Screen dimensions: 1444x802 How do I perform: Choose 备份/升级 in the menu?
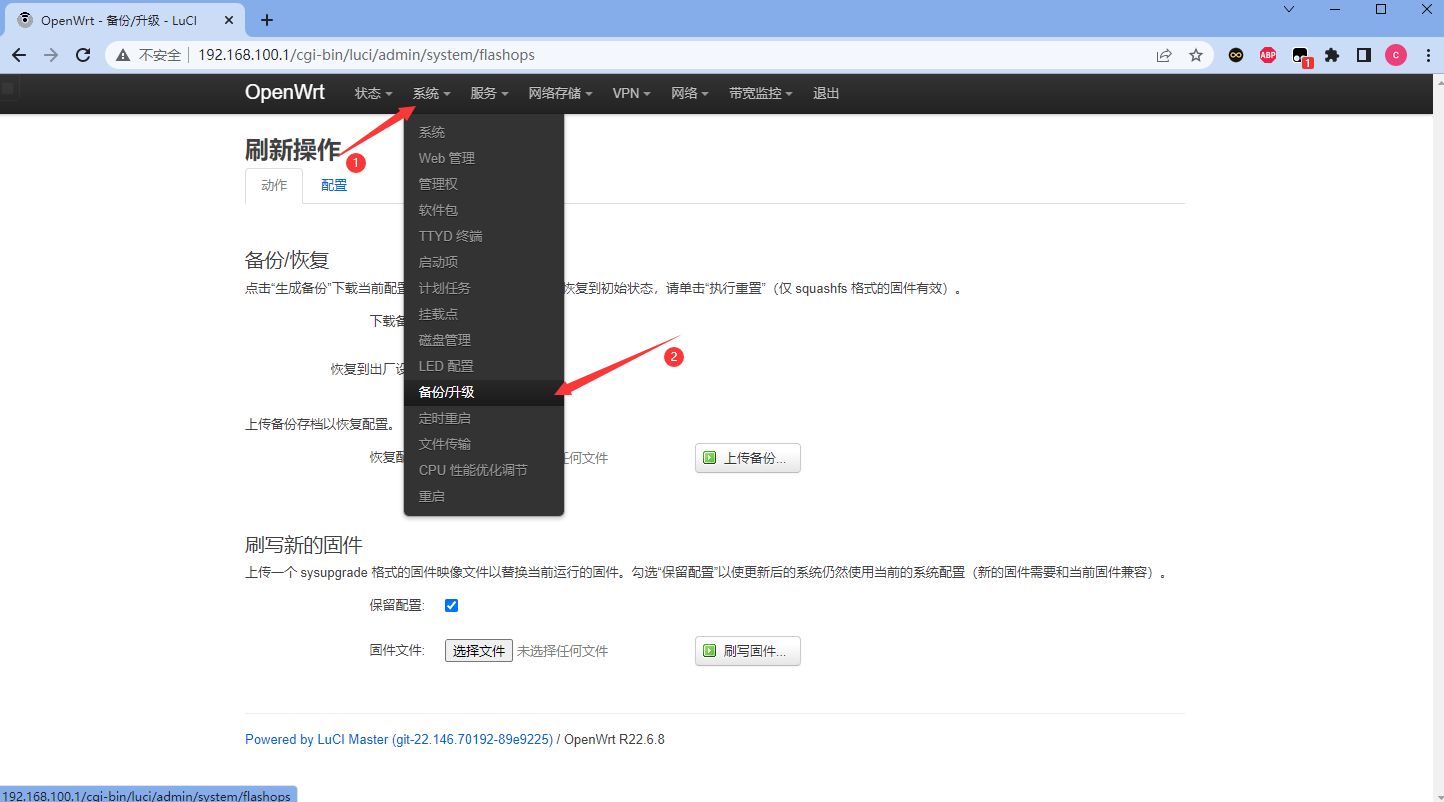[x=484, y=392]
